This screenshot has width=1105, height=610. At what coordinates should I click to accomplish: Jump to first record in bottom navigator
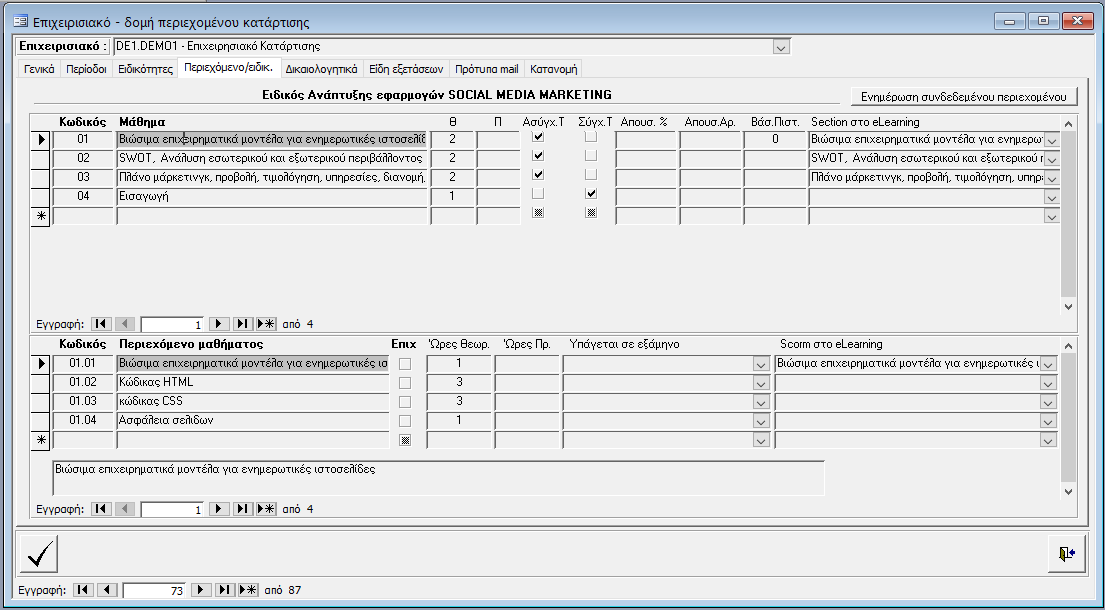[84, 590]
